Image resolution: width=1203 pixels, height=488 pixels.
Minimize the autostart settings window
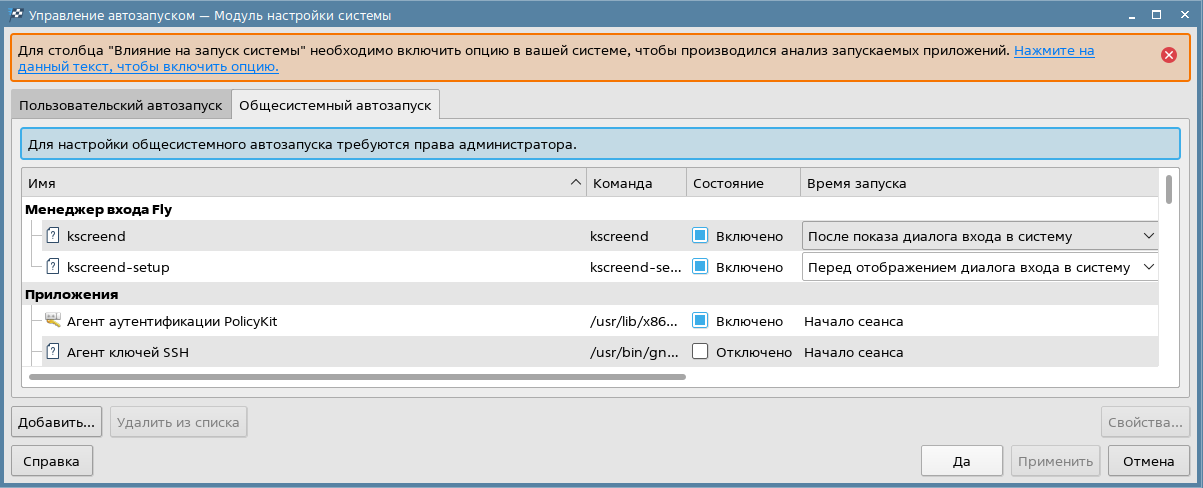point(1131,15)
